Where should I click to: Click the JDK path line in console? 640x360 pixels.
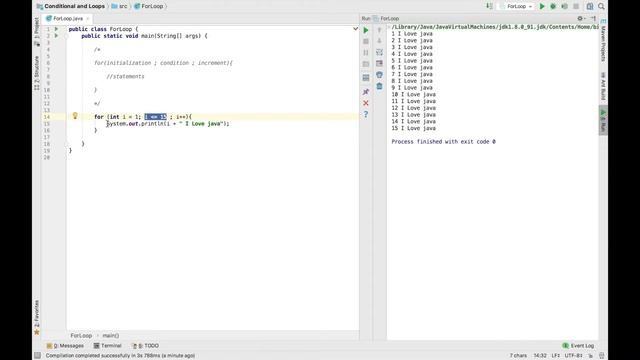coord(495,27)
